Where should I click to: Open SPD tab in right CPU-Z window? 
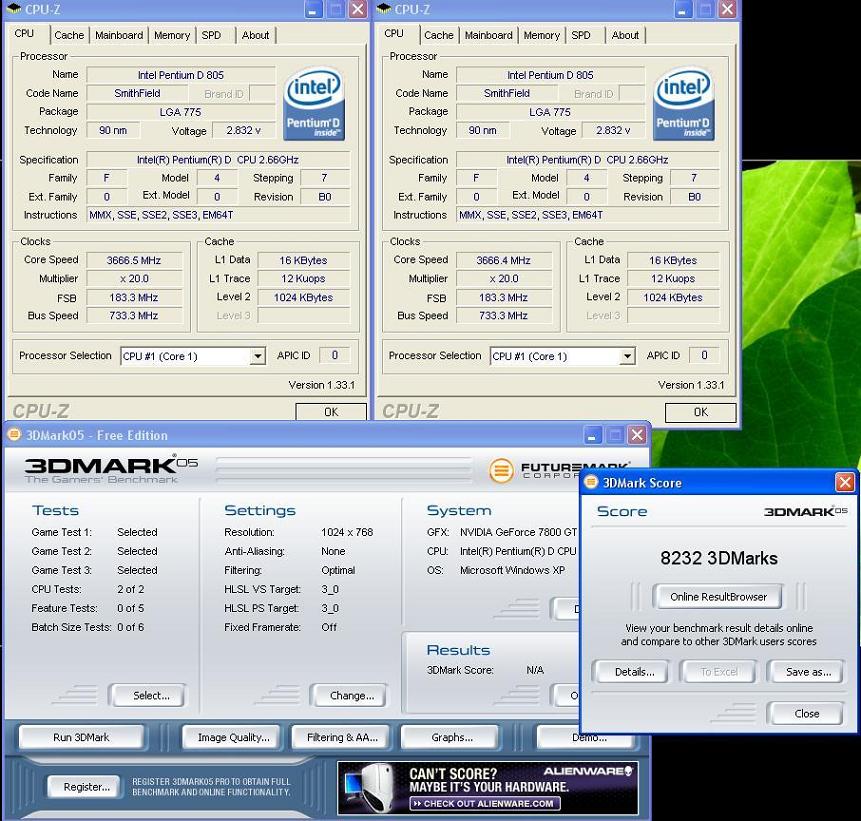(581, 35)
